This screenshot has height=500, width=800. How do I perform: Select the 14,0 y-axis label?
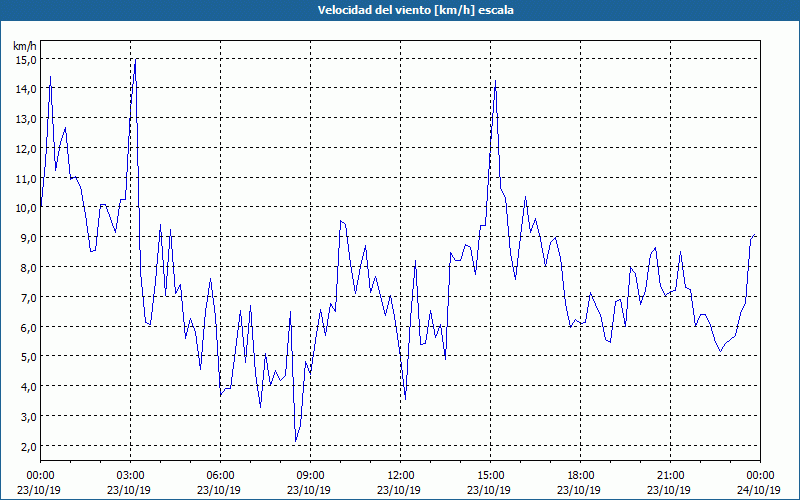coord(25,89)
